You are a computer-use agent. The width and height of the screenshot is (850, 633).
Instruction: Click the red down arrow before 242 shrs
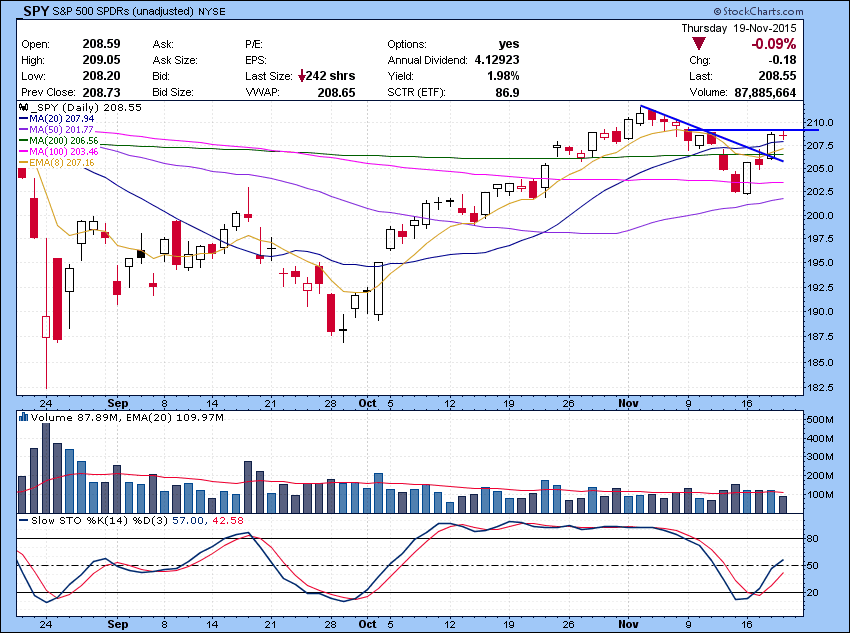(x=301, y=76)
